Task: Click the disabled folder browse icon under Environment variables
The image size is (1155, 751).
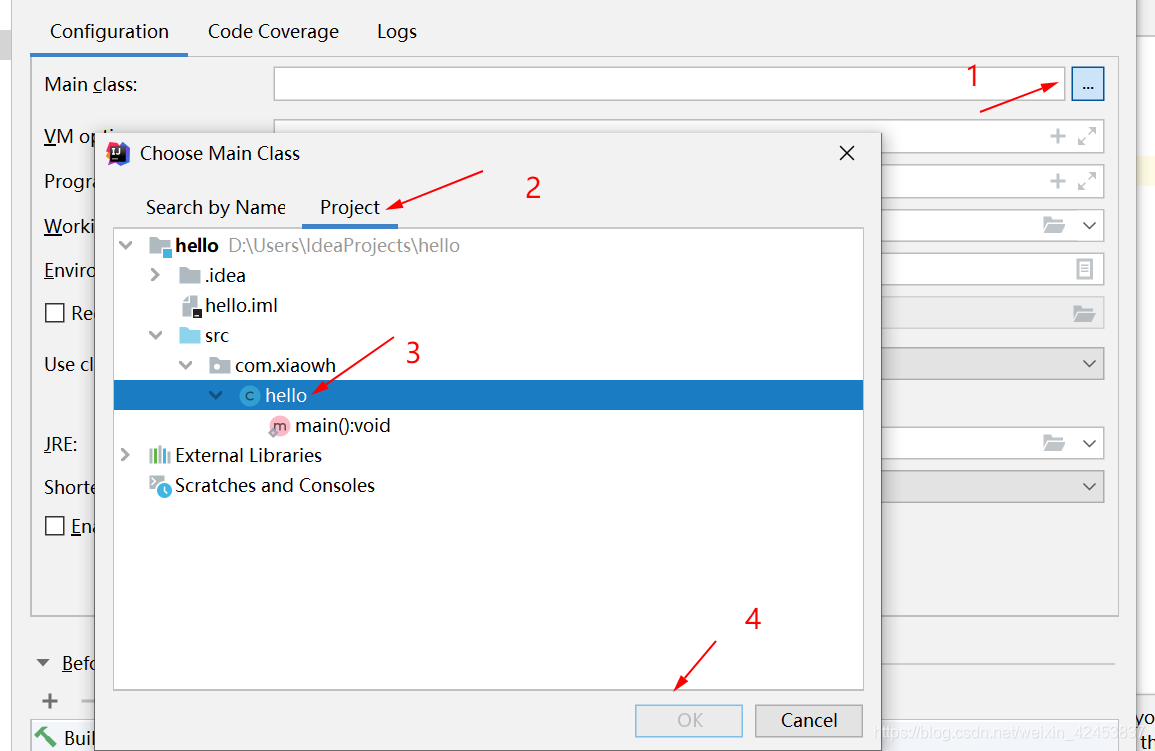Action: click(x=1084, y=314)
